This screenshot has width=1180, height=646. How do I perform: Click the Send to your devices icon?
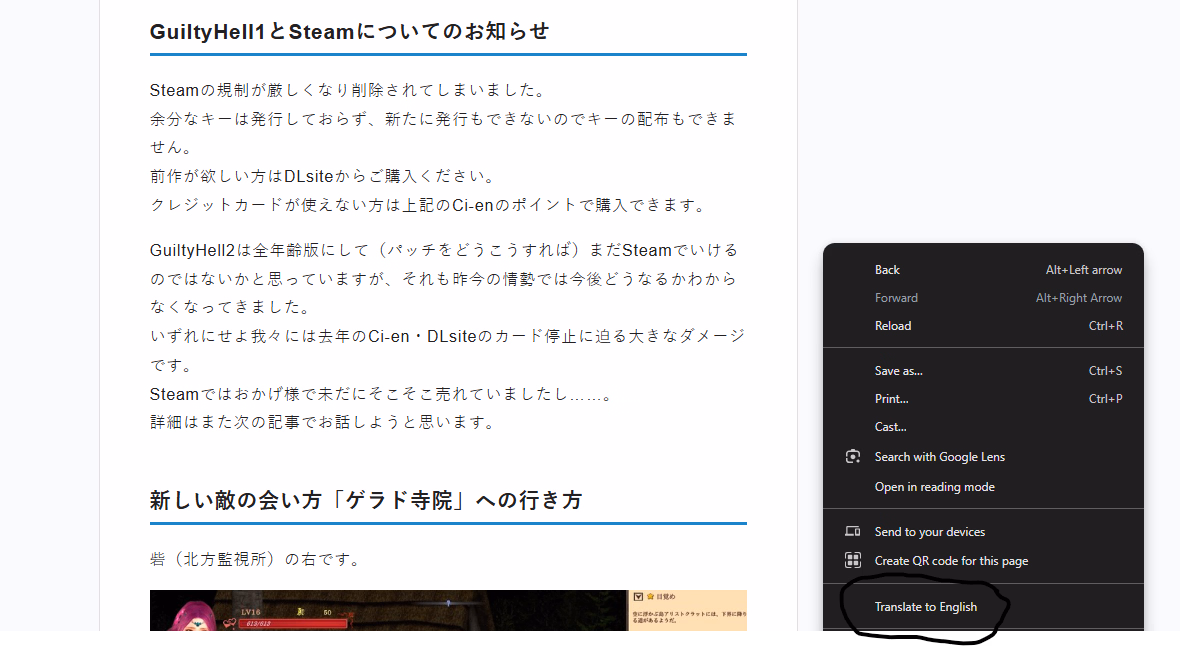point(853,532)
